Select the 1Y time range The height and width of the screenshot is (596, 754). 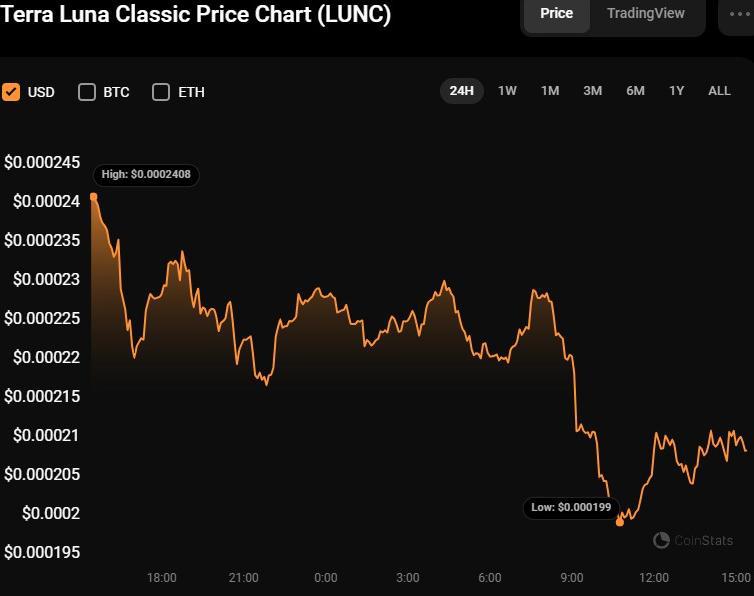[677, 91]
